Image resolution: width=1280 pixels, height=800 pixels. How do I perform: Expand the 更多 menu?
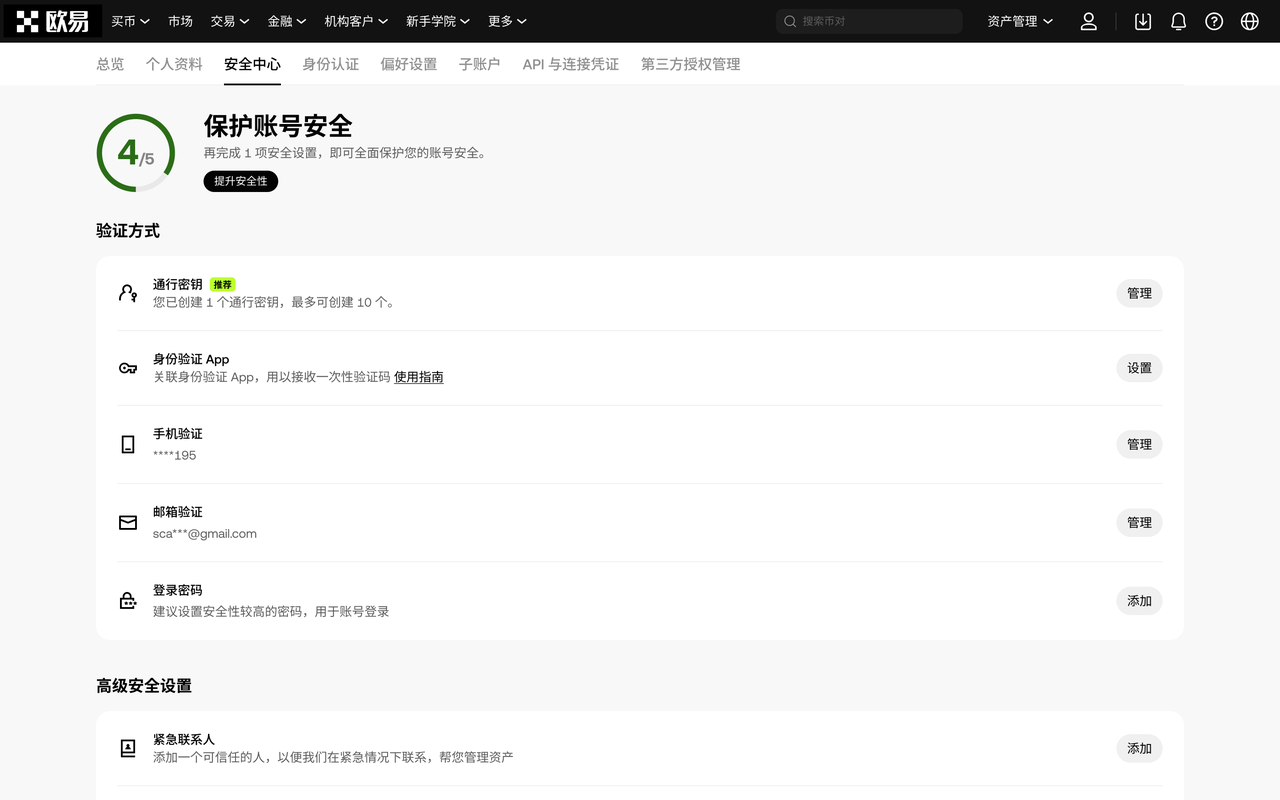(507, 21)
